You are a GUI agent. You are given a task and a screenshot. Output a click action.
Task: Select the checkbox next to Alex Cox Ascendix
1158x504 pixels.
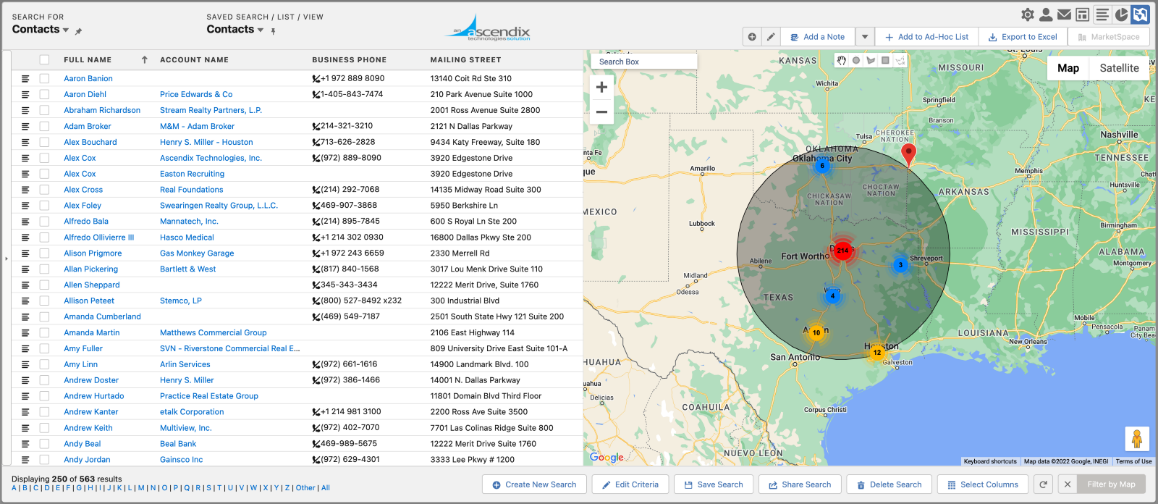[x=44, y=158]
